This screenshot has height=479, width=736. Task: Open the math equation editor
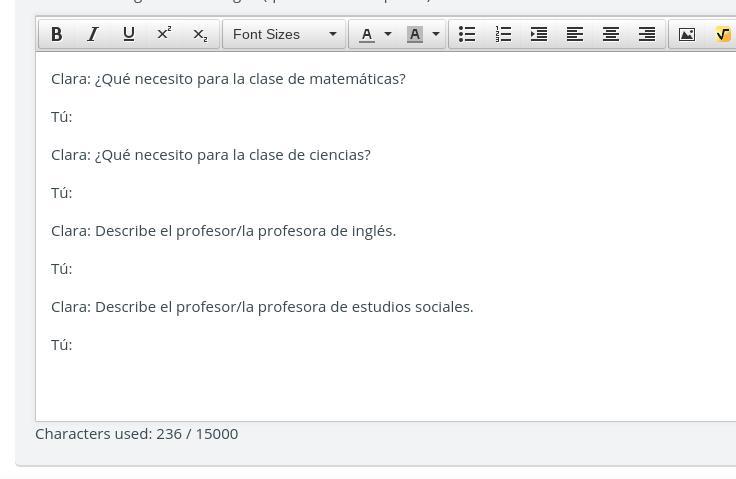click(722, 34)
